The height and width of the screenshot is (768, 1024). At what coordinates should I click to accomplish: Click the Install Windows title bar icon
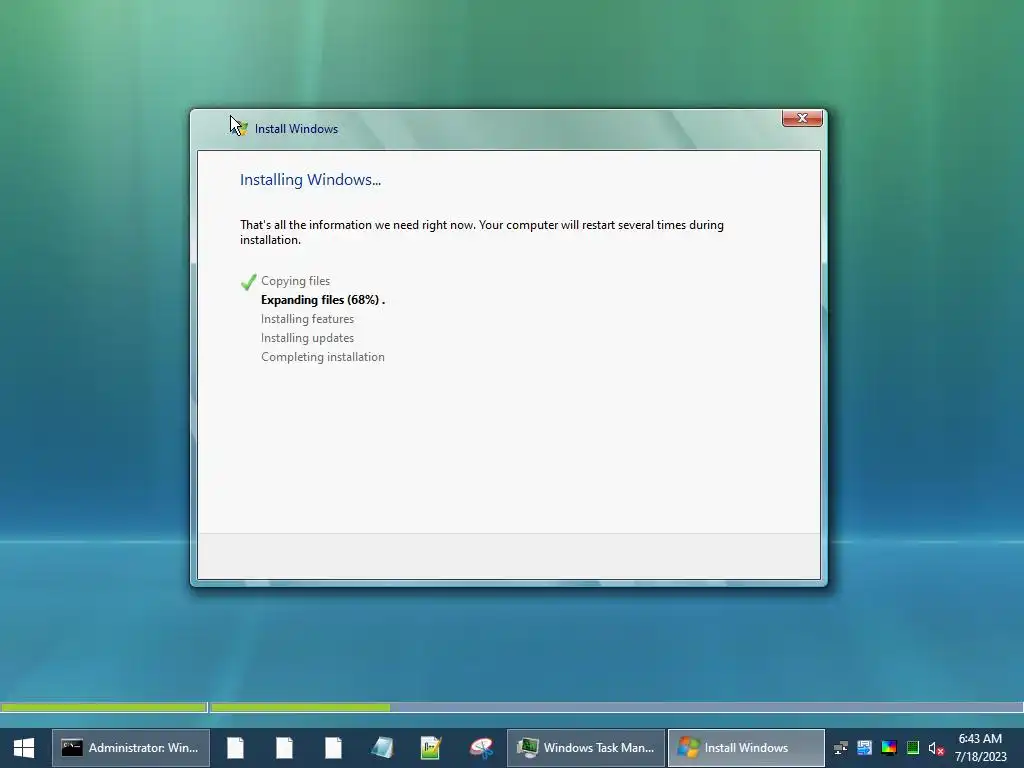coord(240,128)
